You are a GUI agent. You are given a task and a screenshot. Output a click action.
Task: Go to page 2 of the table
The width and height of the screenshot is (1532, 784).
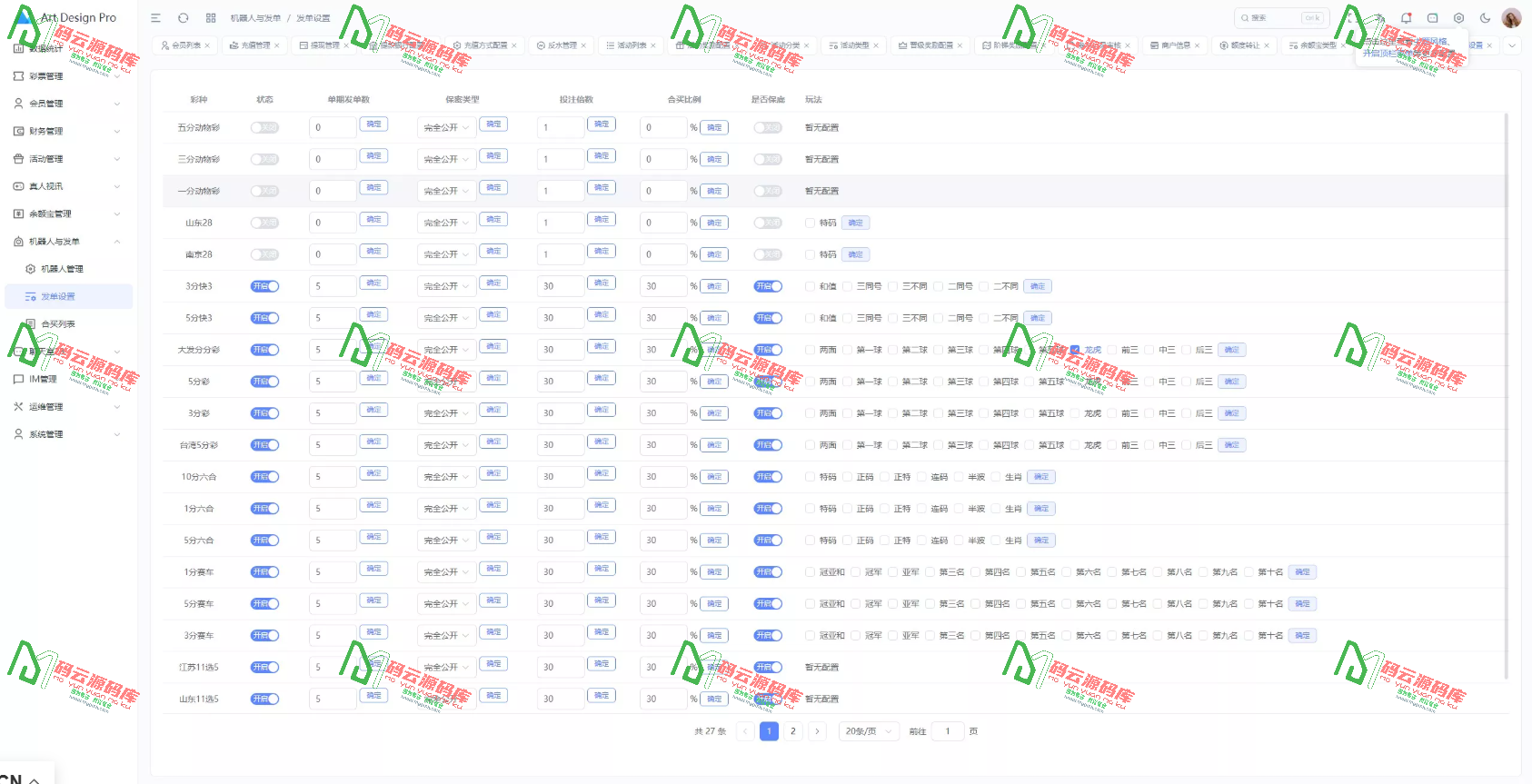(x=793, y=731)
